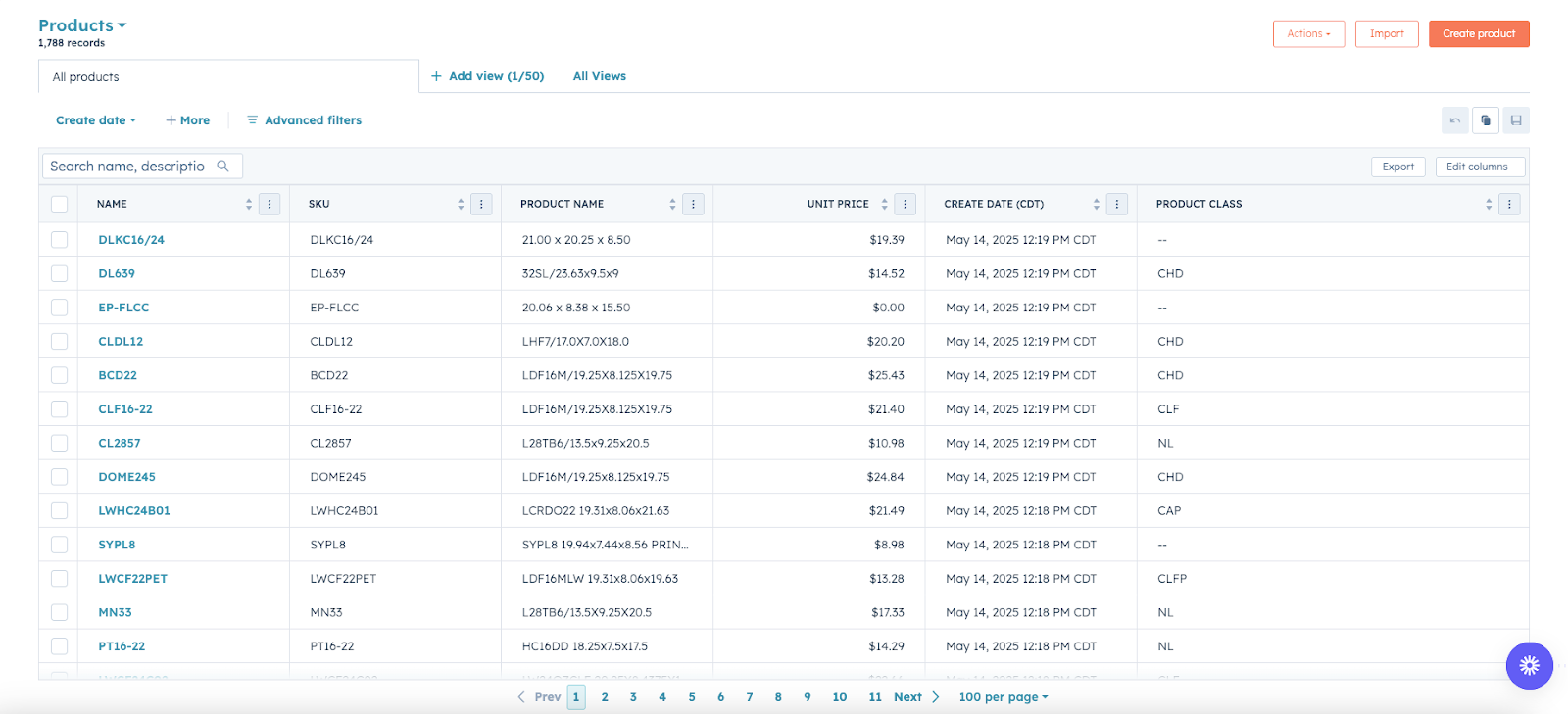This screenshot has height=714, width=1568.
Task: Open the PT16-22 product link
Action: tap(122, 646)
